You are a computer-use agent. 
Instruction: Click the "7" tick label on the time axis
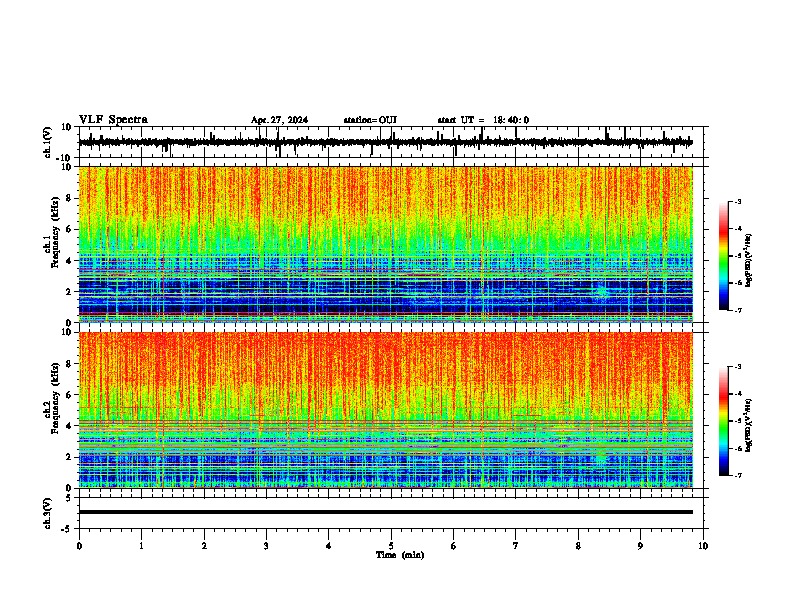pyautogui.click(x=516, y=546)
